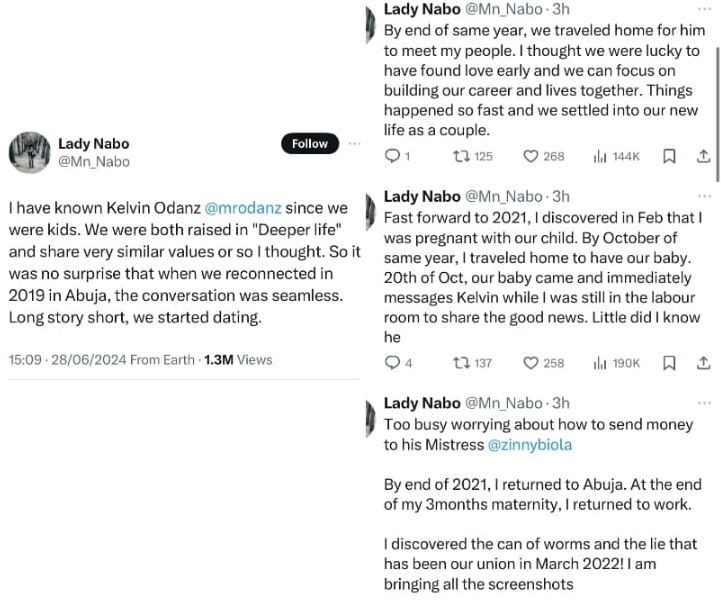Open the @mrodanz mention link
Viewport: 721px width, 600px height.
pyautogui.click(x=243, y=208)
